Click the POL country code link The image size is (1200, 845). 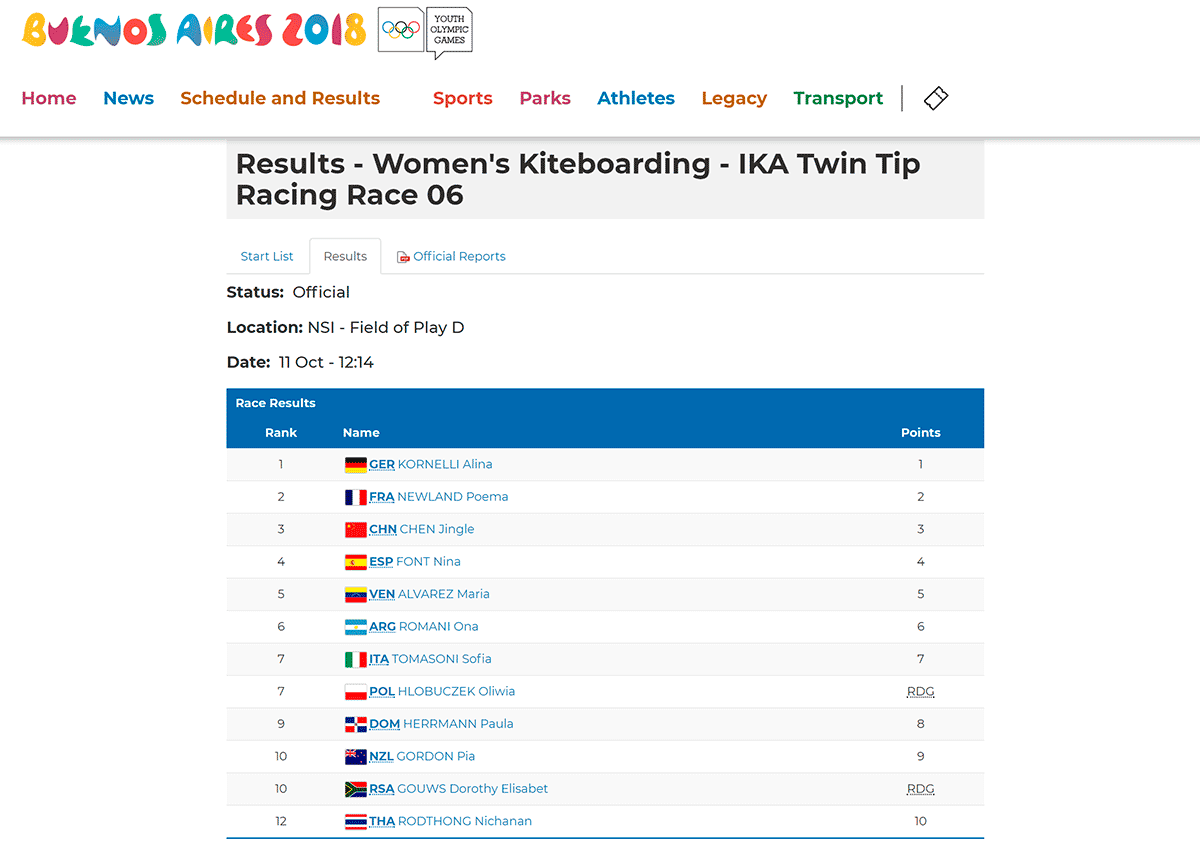click(382, 691)
